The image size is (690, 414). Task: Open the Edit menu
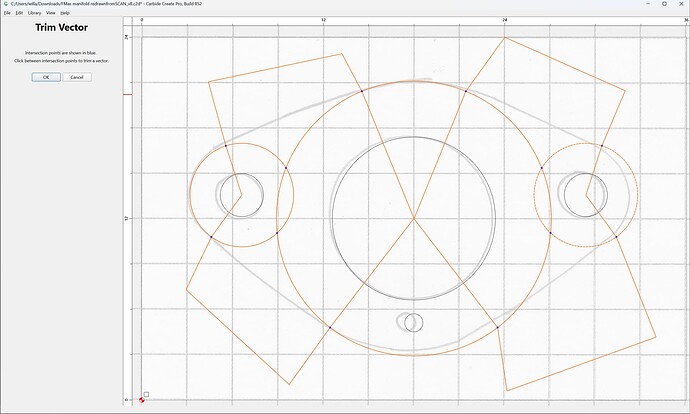coord(19,13)
